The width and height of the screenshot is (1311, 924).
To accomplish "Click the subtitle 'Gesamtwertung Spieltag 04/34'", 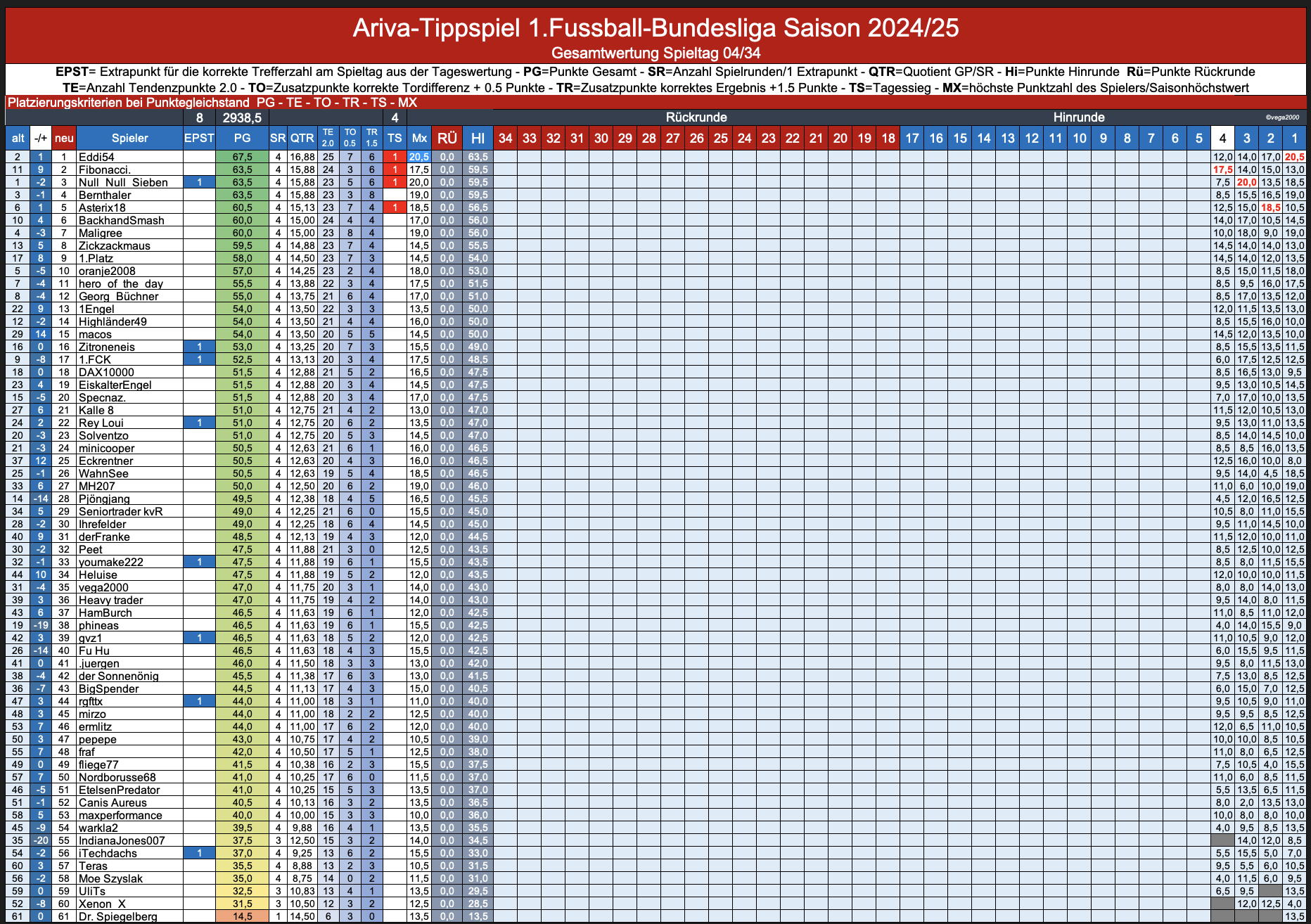I will click(x=655, y=53).
